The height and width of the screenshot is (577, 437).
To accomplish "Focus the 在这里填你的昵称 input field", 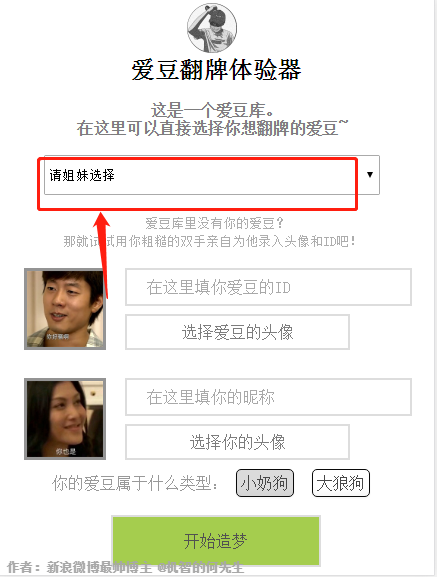I will (x=268, y=397).
